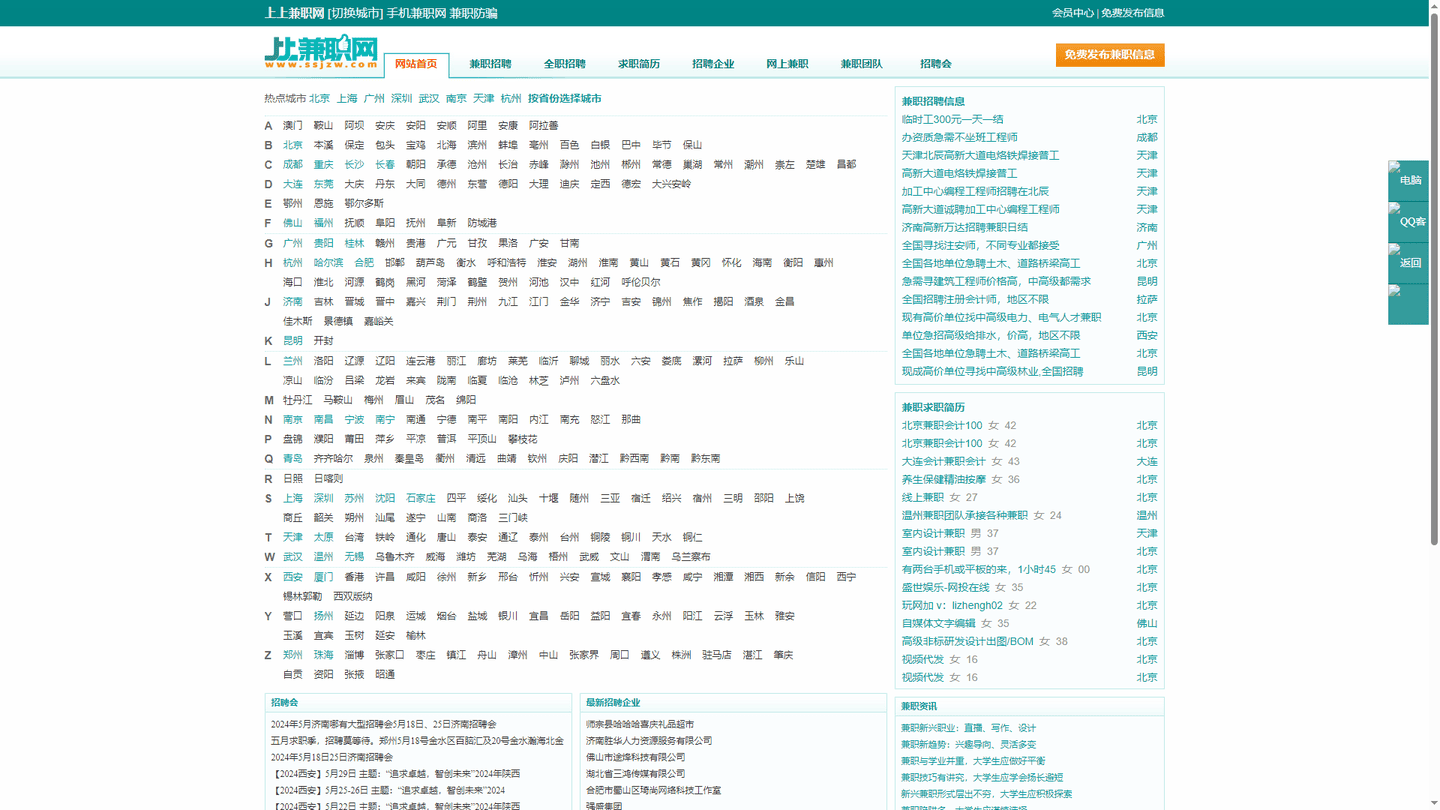The width and height of the screenshot is (1440, 810).
Task: Open resume 养生保健精油按摩
Action: click(x=943, y=480)
